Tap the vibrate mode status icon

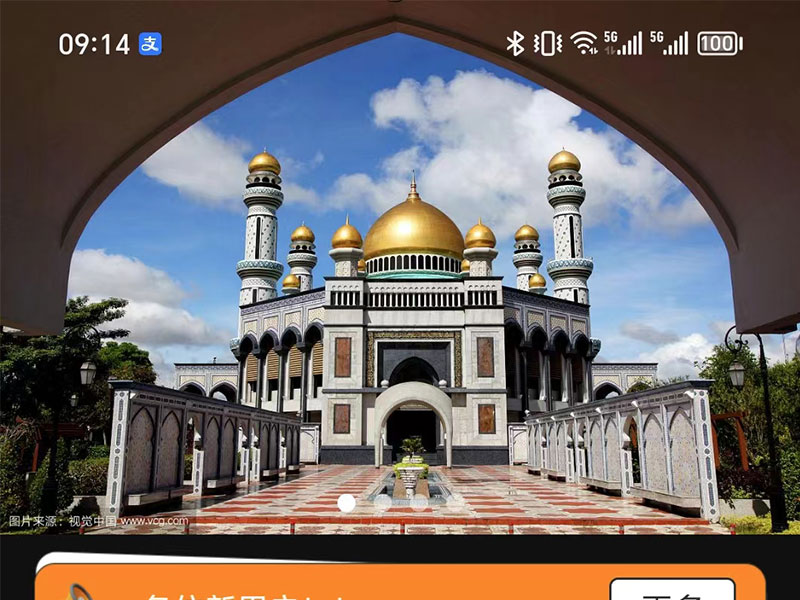click(x=547, y=44)
